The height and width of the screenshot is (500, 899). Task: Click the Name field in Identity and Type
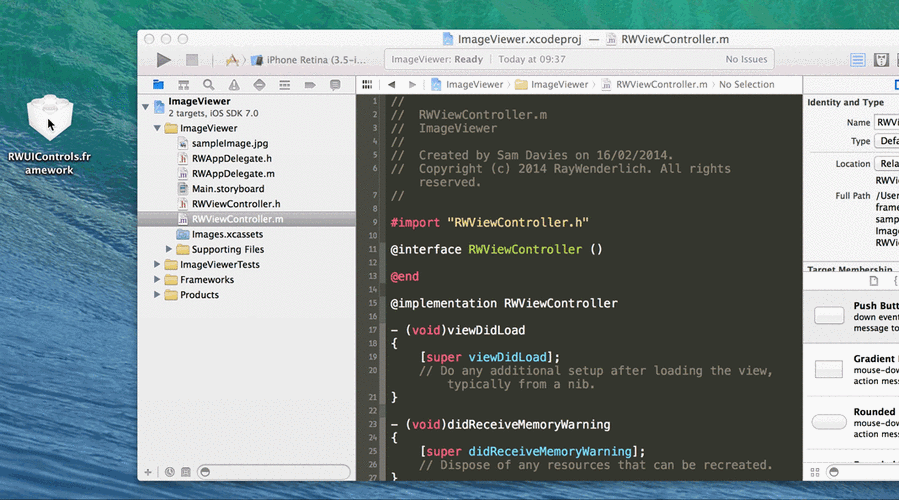[886, 122]
